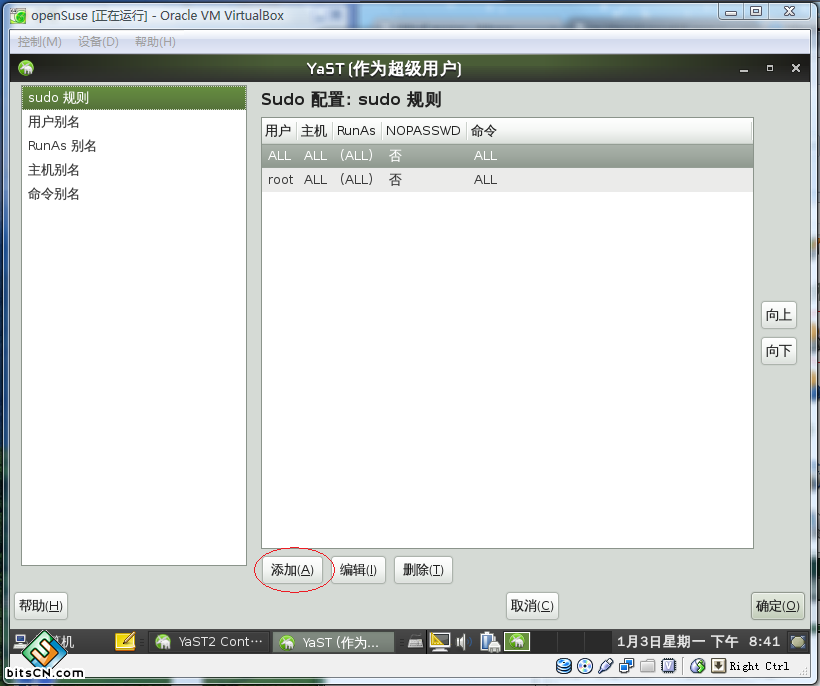Switch to the YaST2 Control Center taskbar entry
Image resolution: width=820 pixels, height=686 pixels.
tap(209, 642)
